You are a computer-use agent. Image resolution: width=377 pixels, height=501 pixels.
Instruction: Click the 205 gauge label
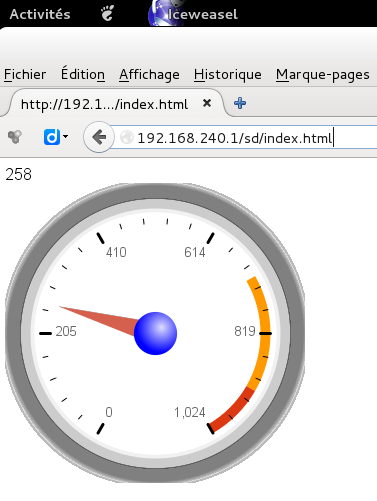66,331
